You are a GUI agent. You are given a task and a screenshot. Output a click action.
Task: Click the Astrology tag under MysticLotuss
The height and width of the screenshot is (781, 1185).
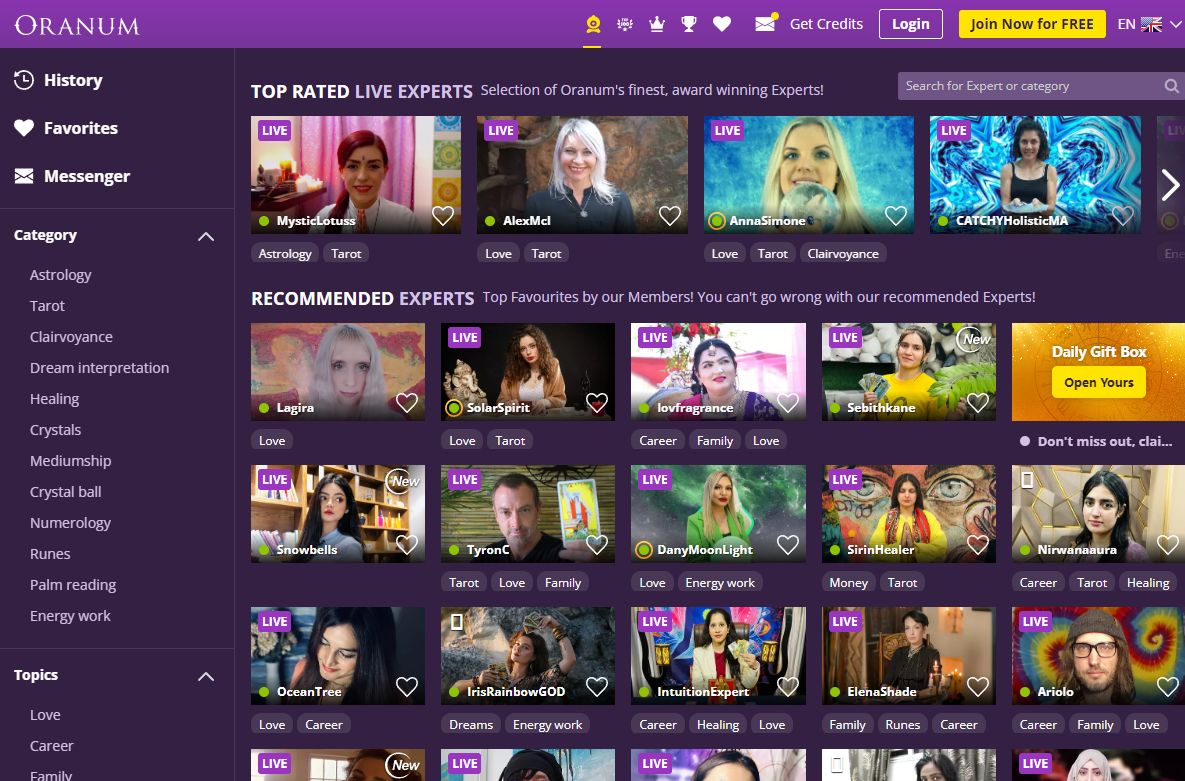(285, 254)
